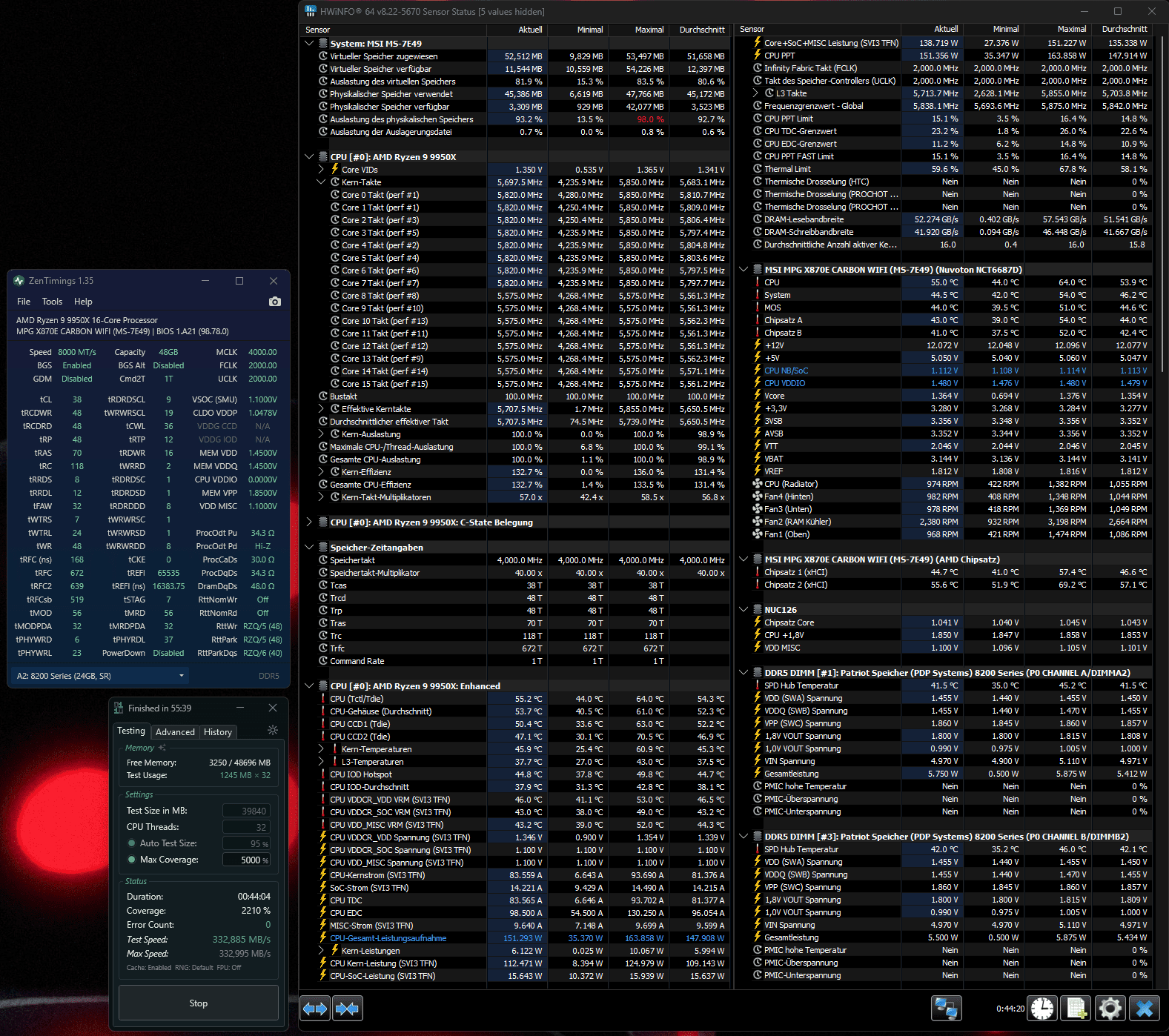Click the Aktuell column header in left panel

(x=516, y=30)
